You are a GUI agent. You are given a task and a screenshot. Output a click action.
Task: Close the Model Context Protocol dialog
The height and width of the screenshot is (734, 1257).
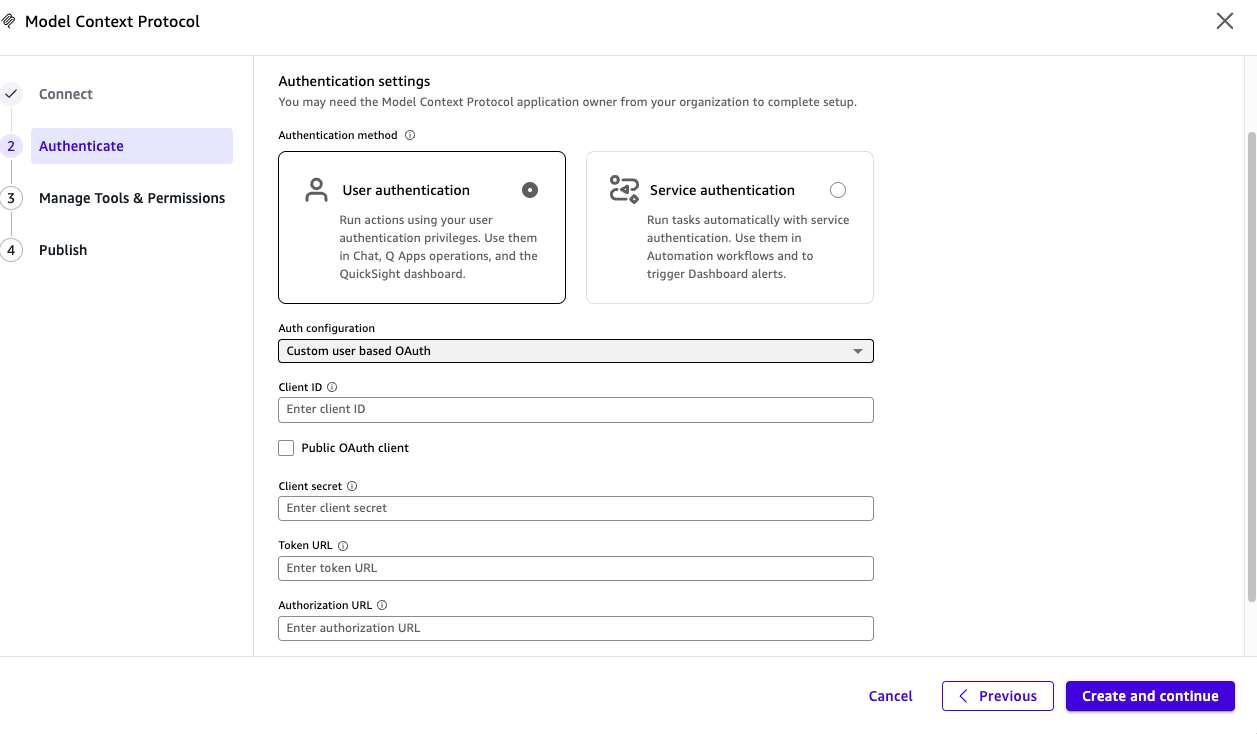coord(1224,21)
